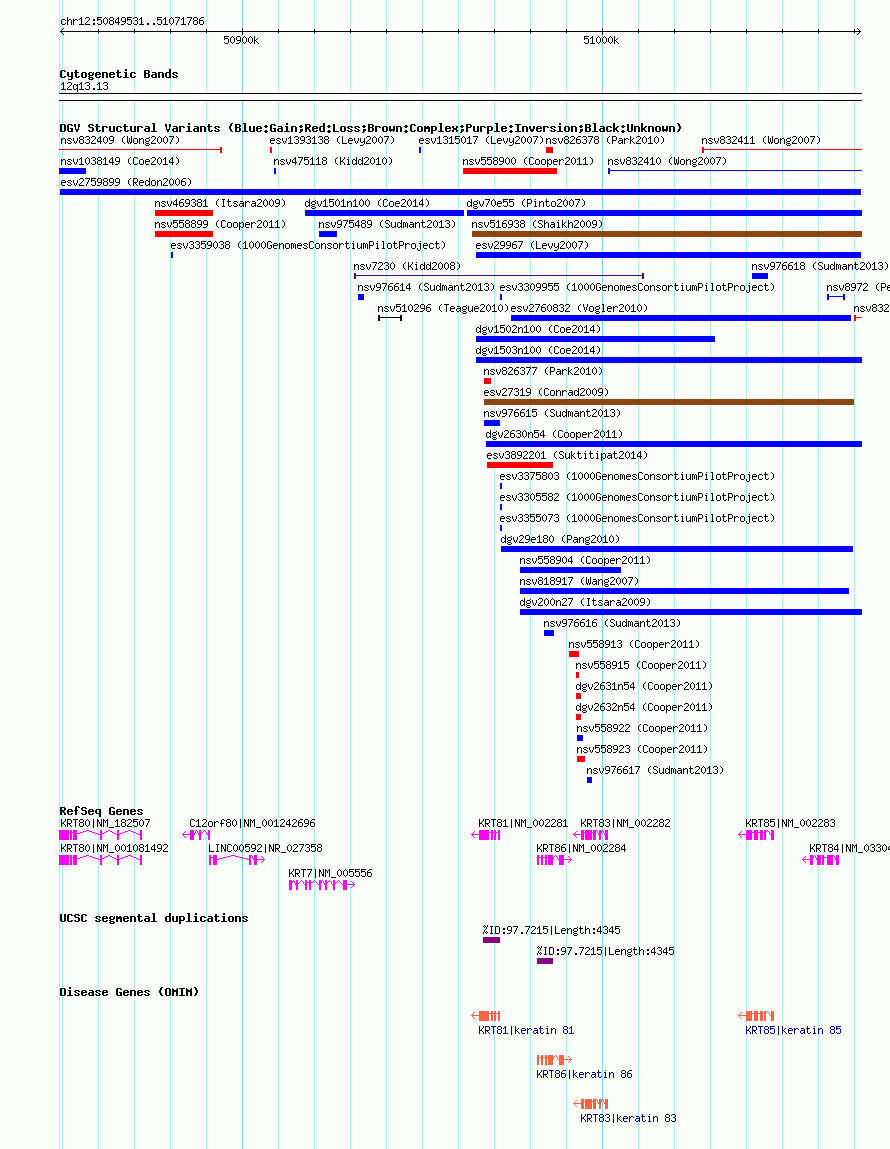Click first segmental duplication purple block
Viewport: 890px width, 1149px height.
(x=492, y=940)
